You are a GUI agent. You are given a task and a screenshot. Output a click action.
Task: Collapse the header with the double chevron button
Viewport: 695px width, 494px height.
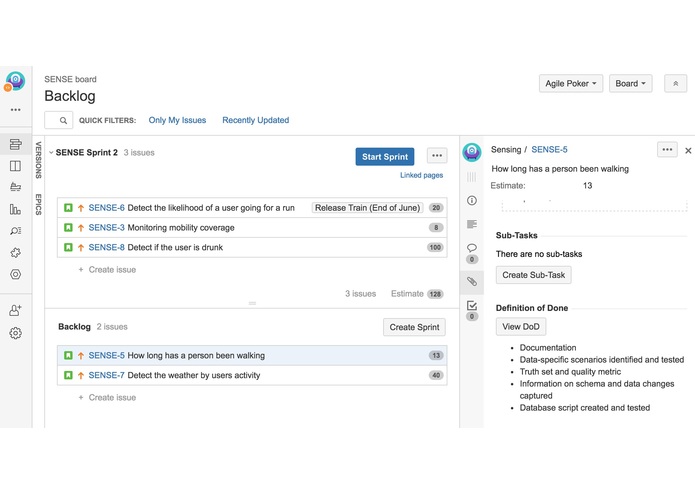coord(675,83)
